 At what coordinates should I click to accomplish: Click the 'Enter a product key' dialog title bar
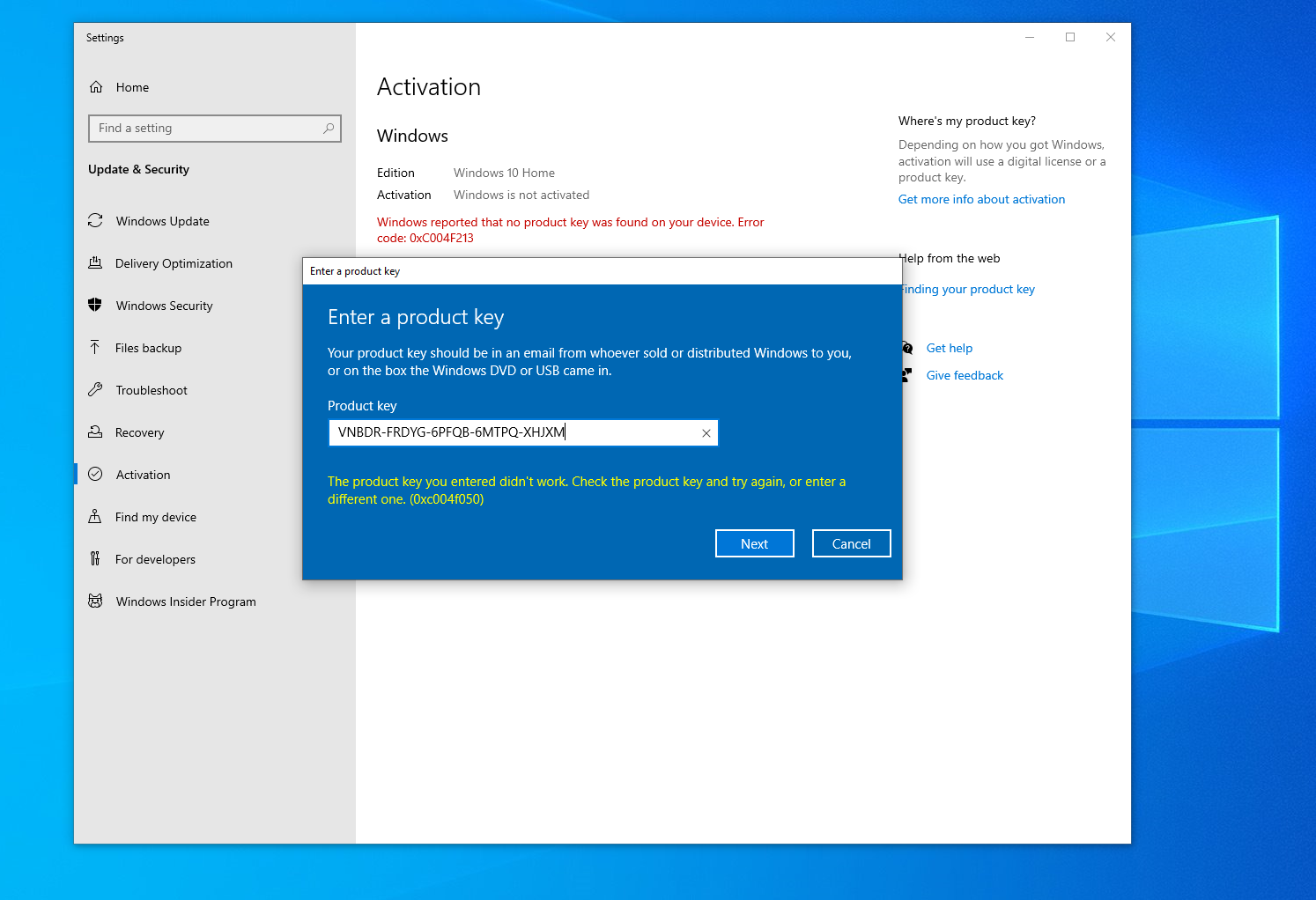coord(603,271)
